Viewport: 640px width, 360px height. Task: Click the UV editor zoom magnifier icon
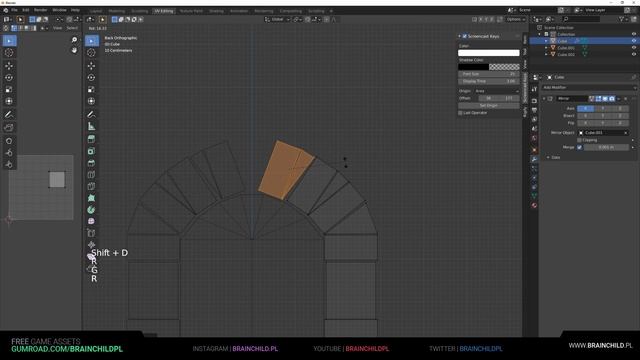point(74,40)
